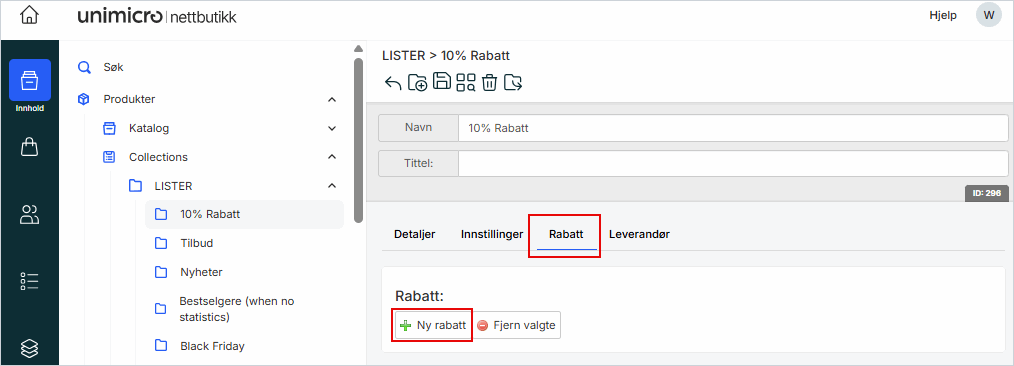
Task: Save using the floppy disk icon
Action: click(x=442, y=81)
